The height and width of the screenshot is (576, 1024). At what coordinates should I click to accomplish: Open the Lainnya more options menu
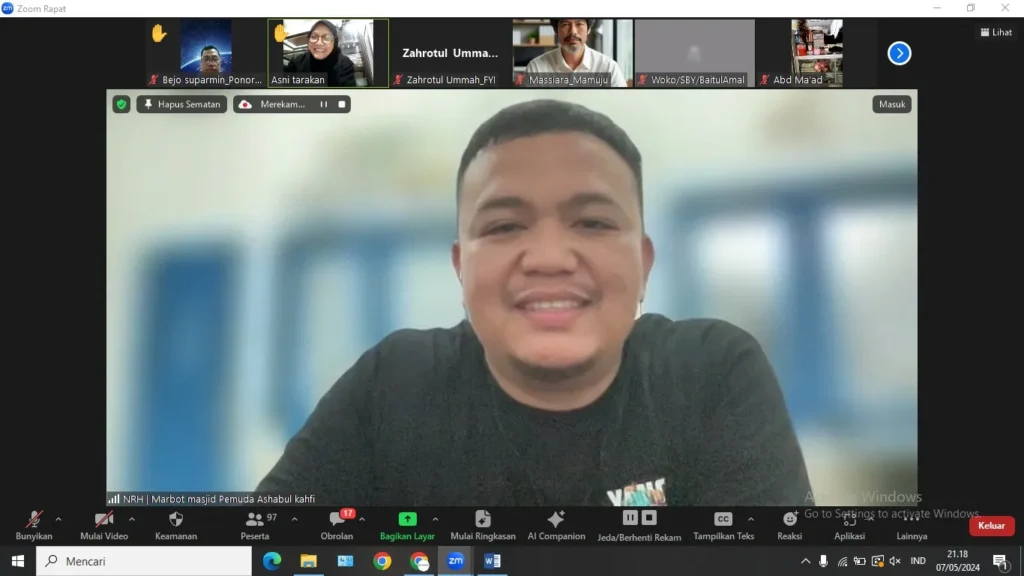click(912, 526)
